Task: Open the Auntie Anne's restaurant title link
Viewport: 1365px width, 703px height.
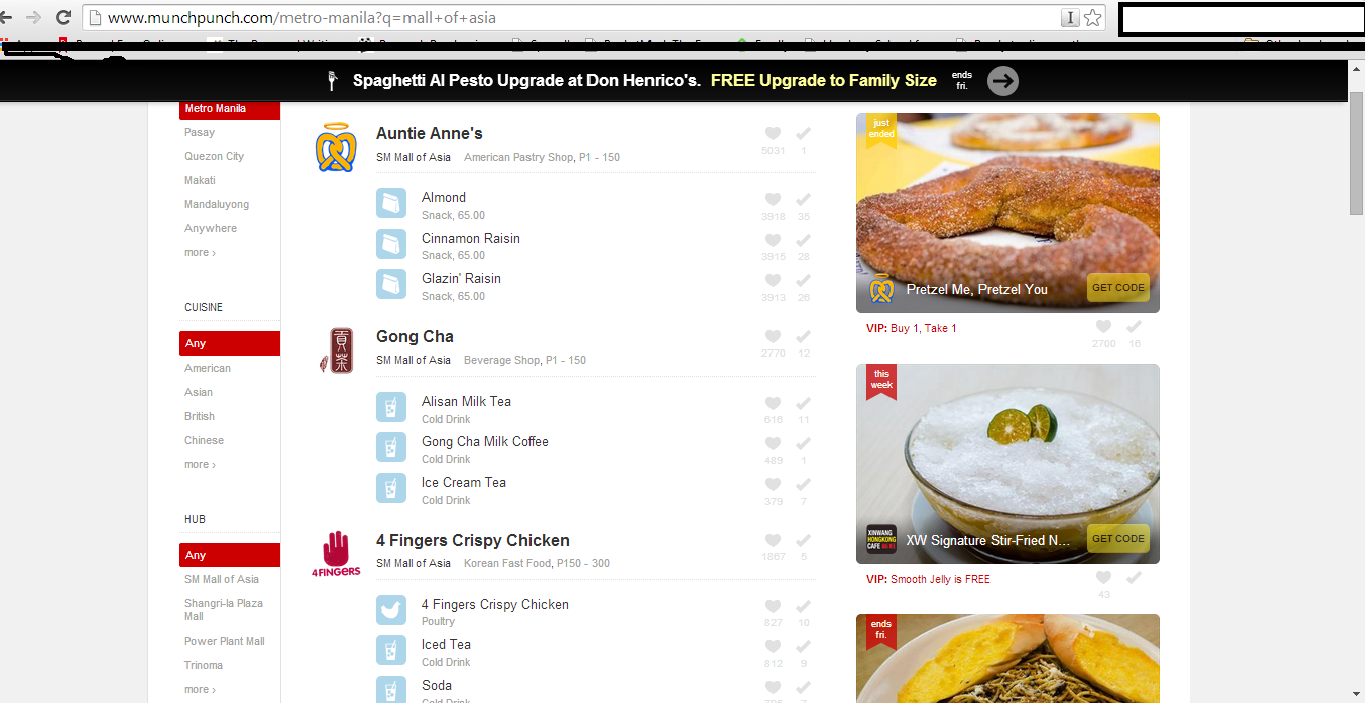Action: pyautogui.click(x=429, y=134)
